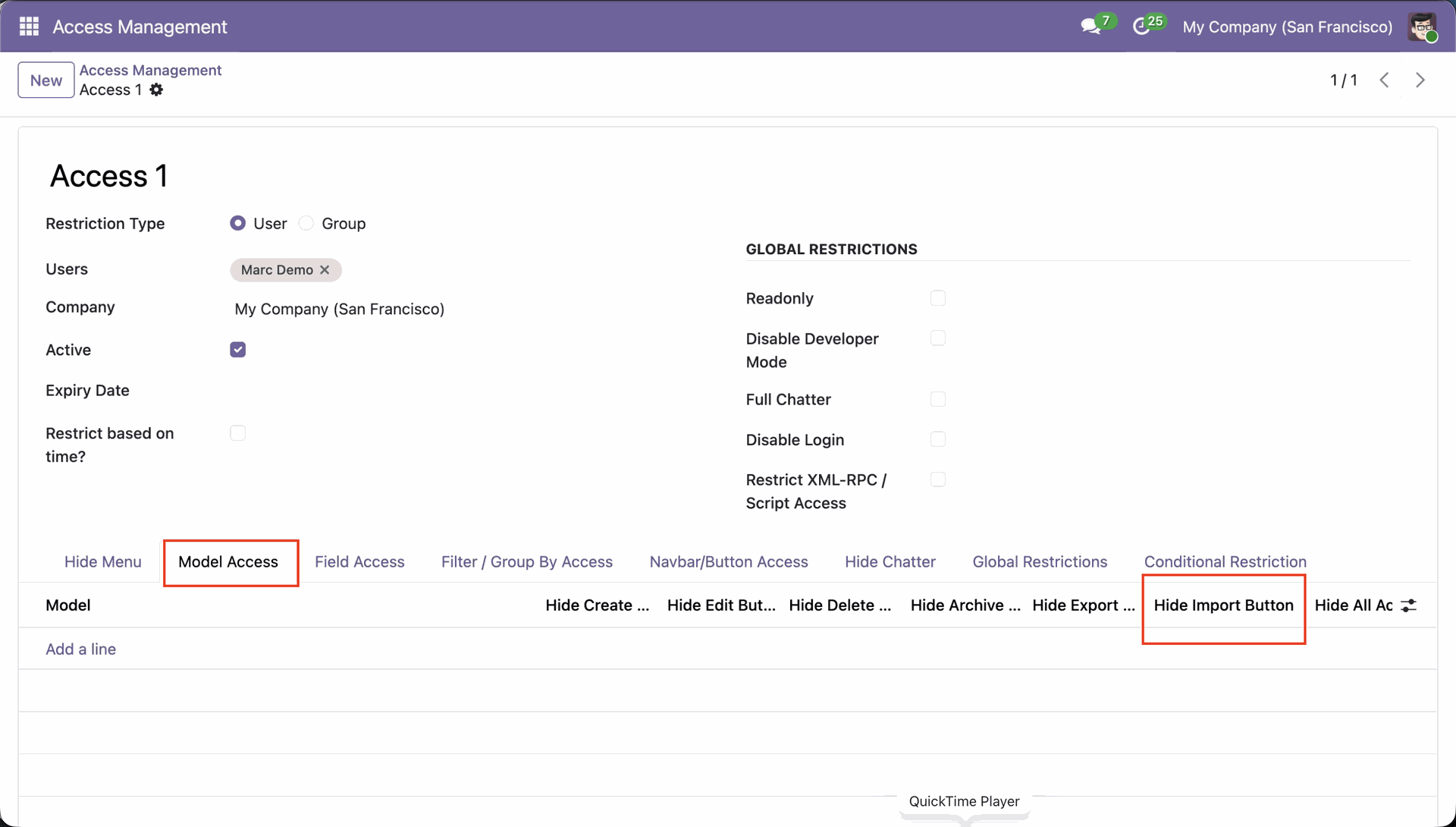This screenshot has height=827, width=1456.
Task: Enable Disable Developer Mode checkbox
Action: click(x=938, y=338)
